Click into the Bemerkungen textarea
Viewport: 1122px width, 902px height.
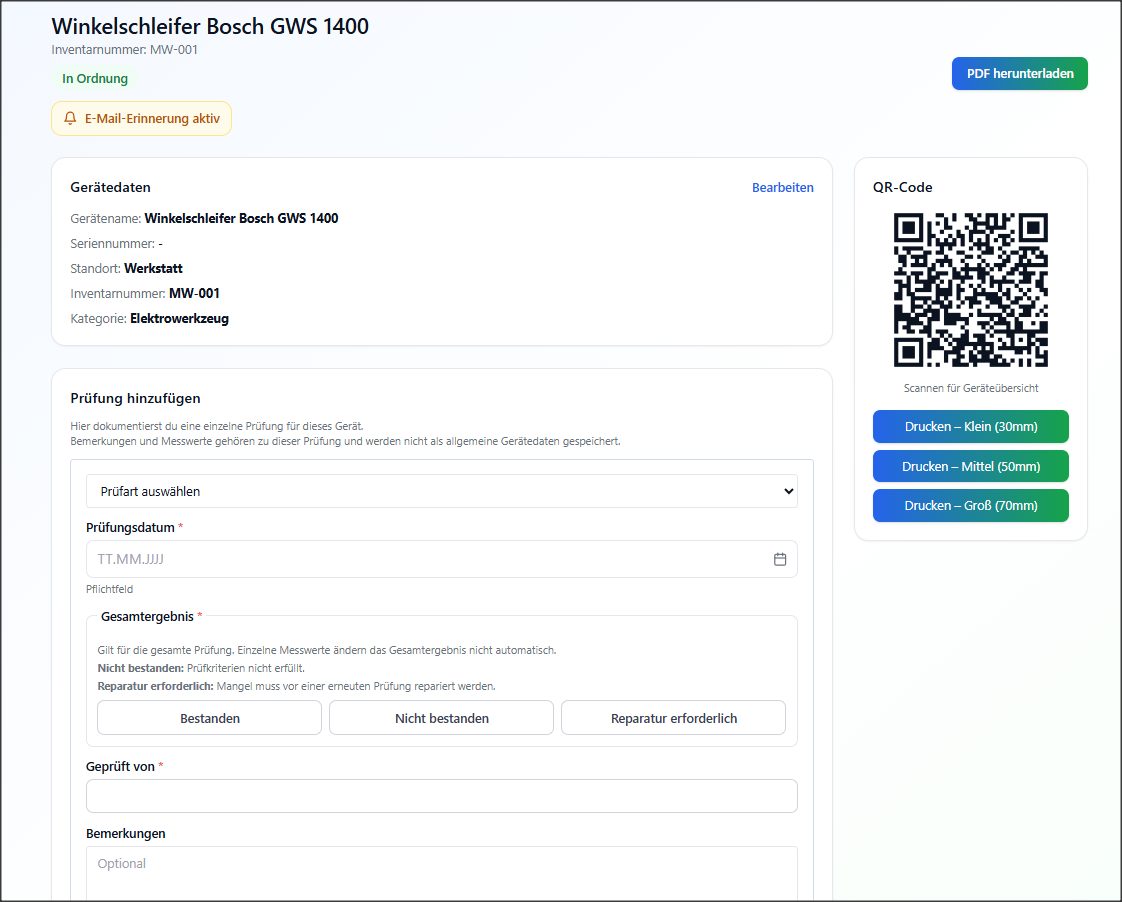point(442,873)
